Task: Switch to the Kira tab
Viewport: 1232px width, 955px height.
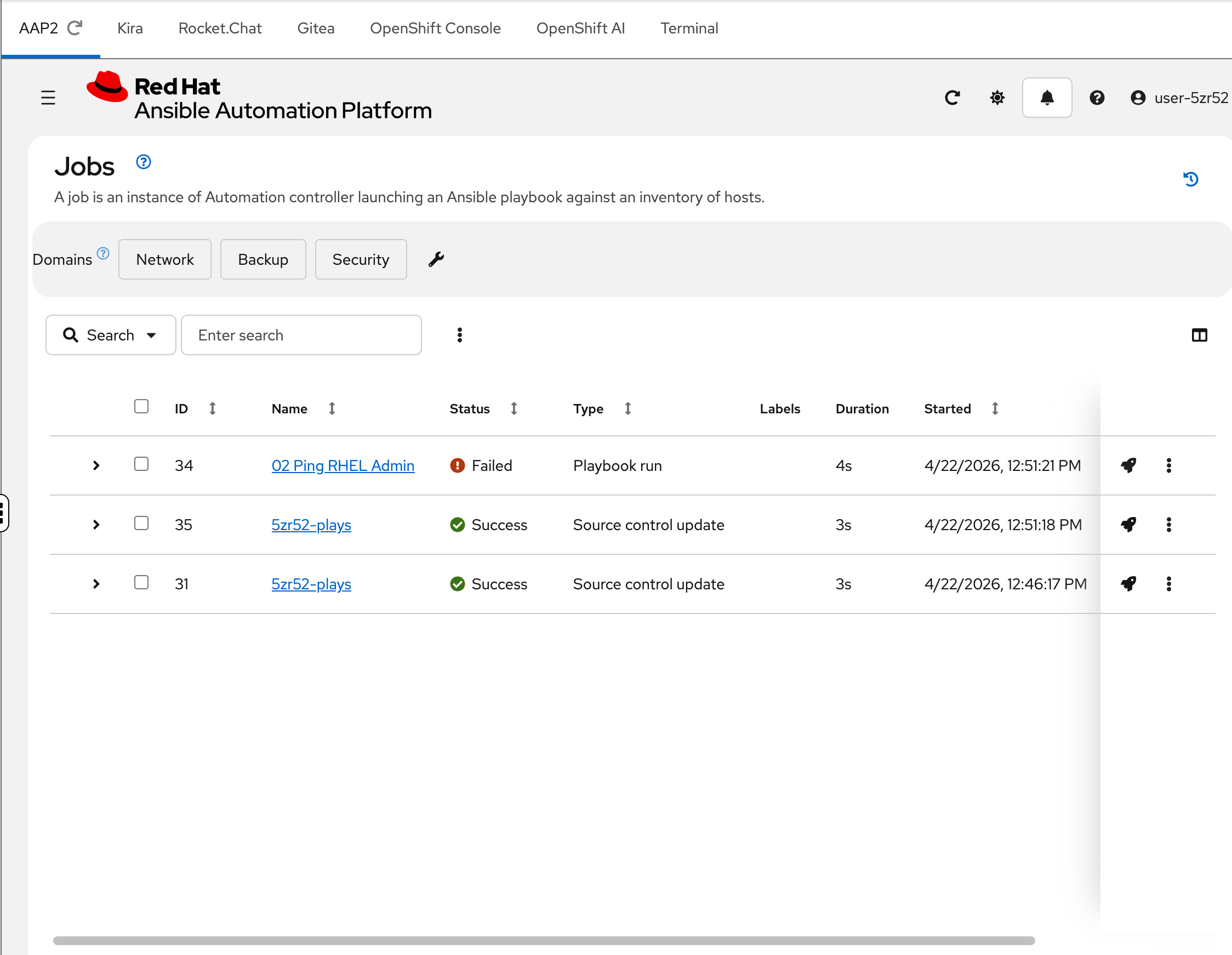Action: [130, 28]
